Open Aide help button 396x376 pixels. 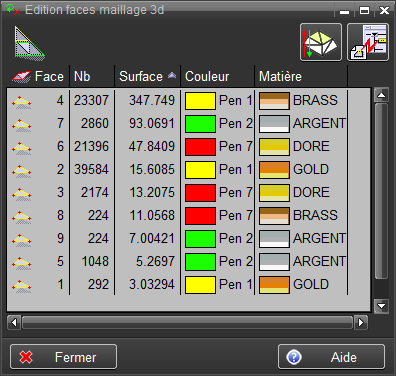331,357
